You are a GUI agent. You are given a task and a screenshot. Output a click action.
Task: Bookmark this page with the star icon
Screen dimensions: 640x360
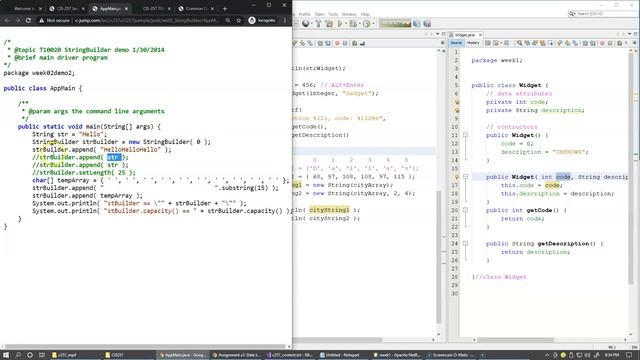coord(239,20)
